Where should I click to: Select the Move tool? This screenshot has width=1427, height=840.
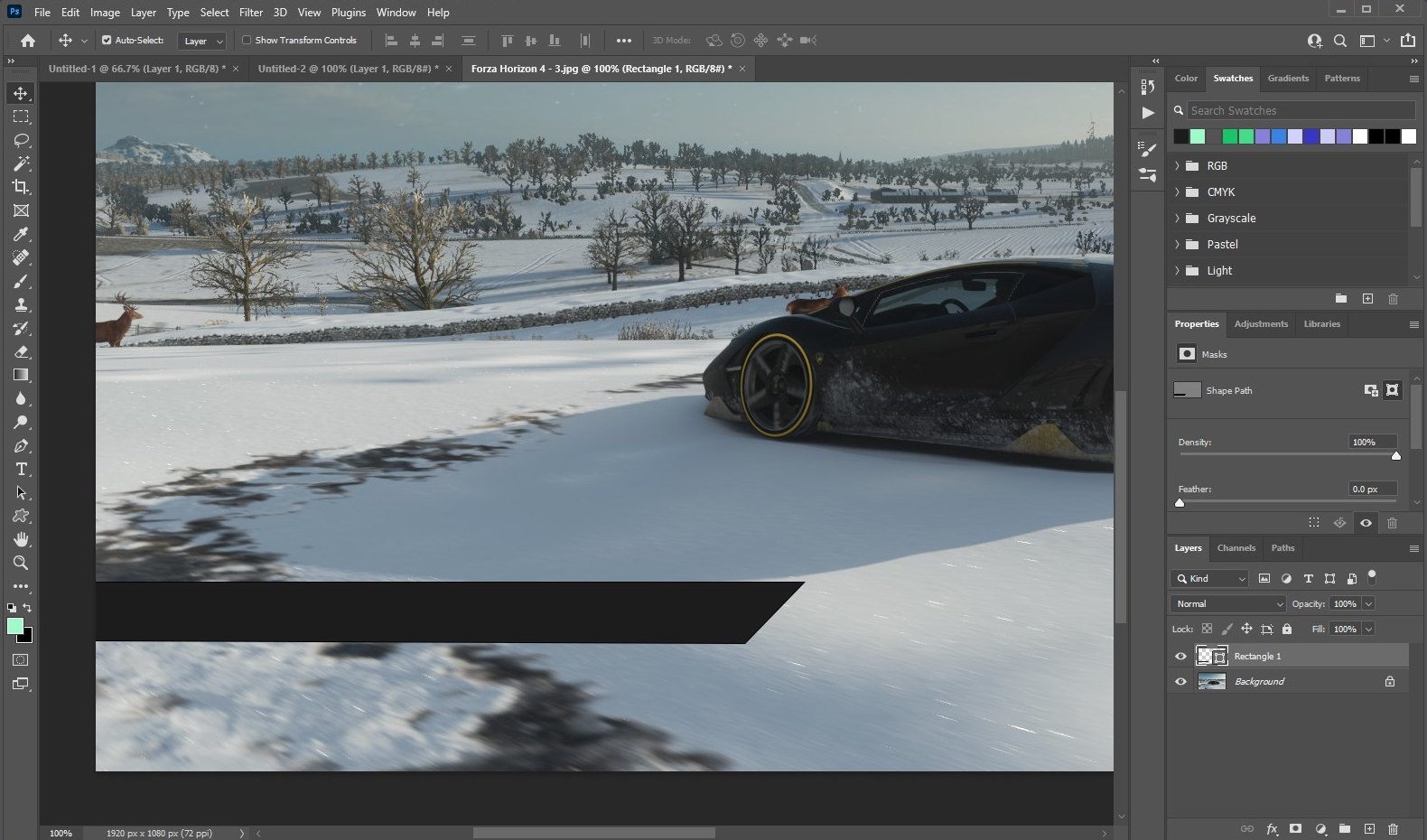coord(21,93)
